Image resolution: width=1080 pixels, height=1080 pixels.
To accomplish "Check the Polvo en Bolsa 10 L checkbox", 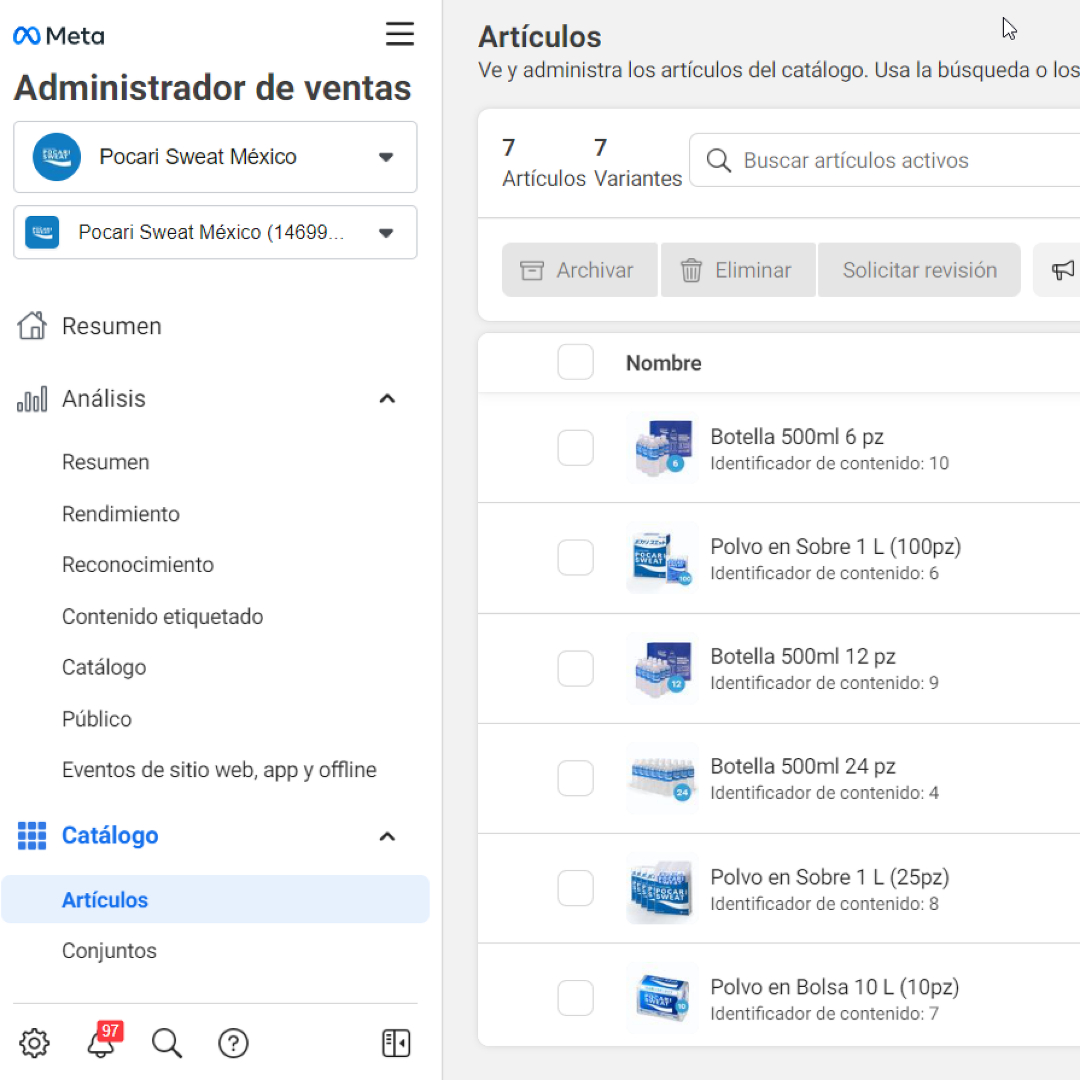I will pos(576,999).
